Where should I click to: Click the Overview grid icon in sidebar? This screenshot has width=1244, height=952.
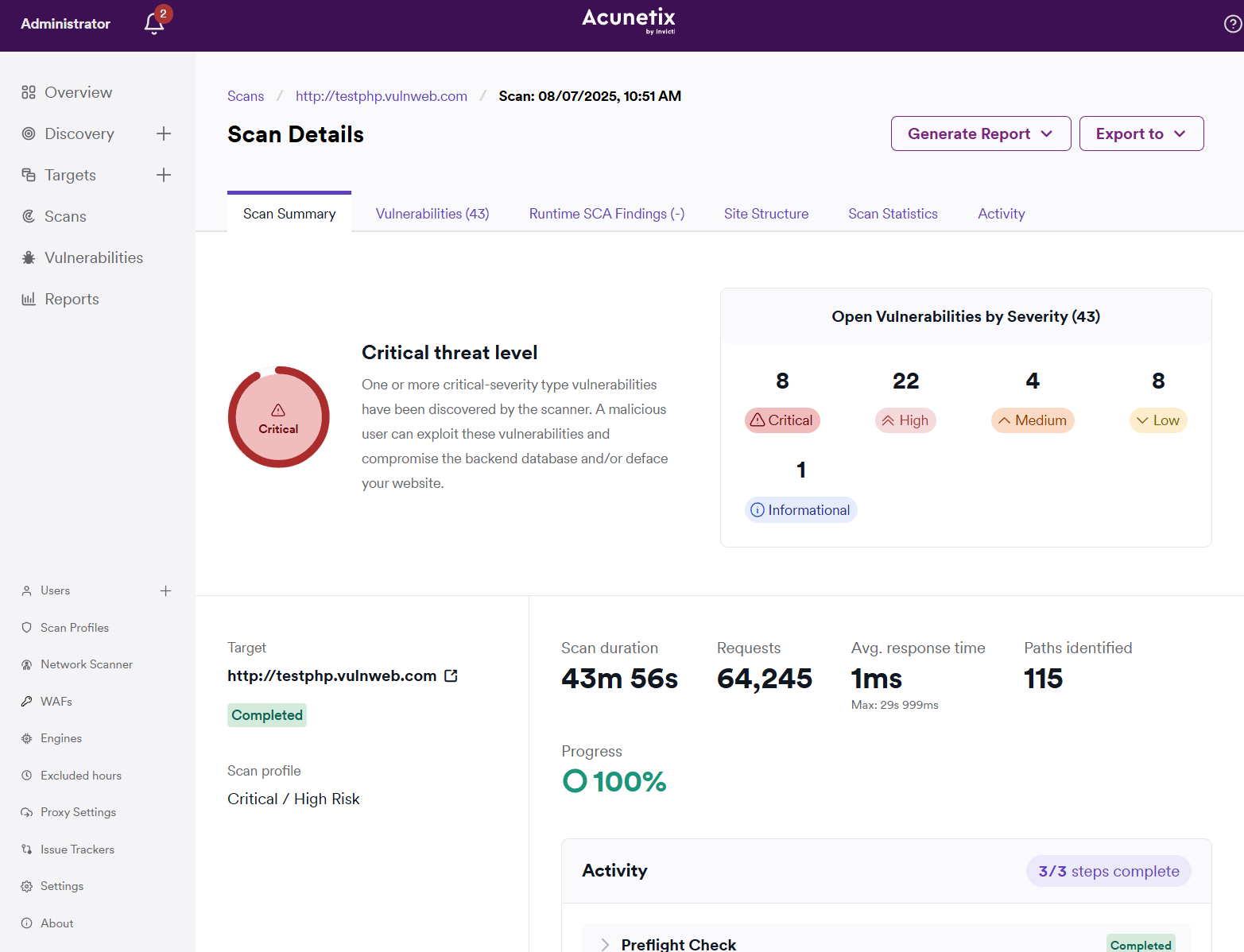pos(29,92)
